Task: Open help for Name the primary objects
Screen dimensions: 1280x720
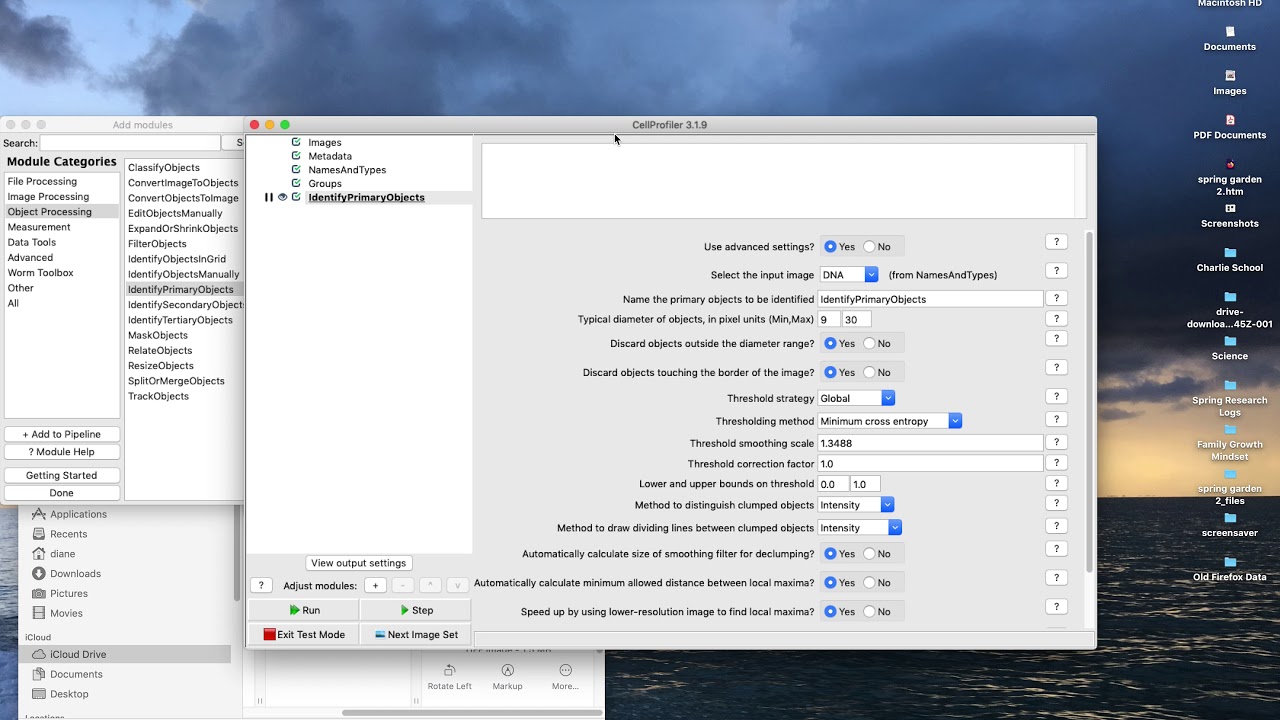Action: [1056, 298]
